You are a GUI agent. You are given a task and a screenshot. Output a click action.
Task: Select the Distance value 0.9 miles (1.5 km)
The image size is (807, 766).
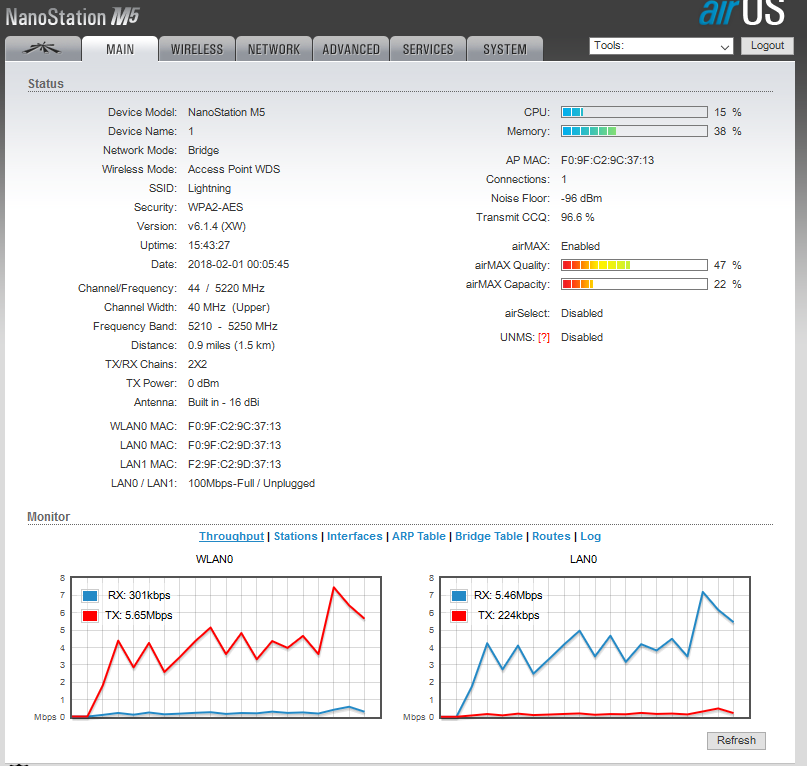[x=232, y=345]
